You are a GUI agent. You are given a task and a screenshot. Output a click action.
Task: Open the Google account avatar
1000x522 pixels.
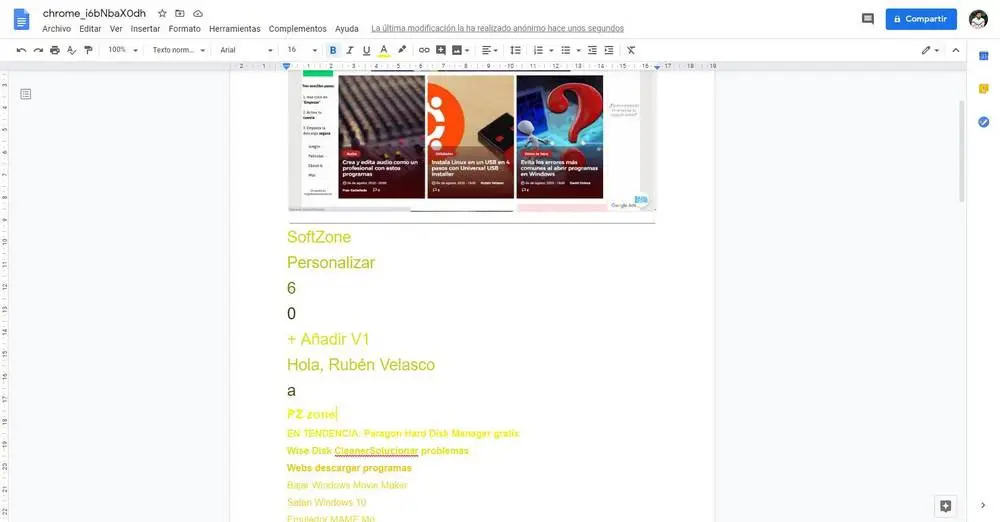click(978, 19)
